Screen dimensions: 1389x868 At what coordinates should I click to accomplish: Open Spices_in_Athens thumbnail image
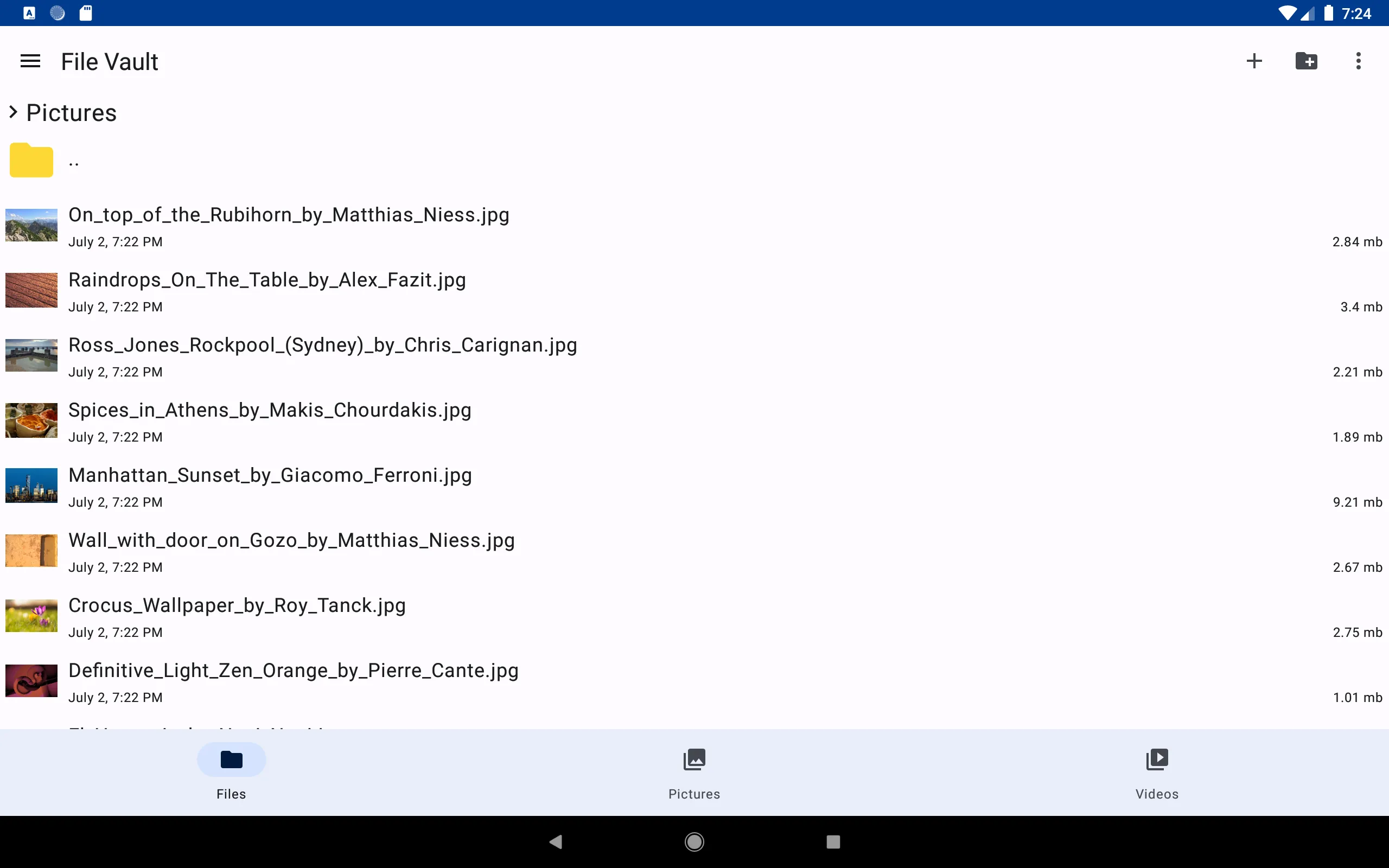(x=31, y=420)
